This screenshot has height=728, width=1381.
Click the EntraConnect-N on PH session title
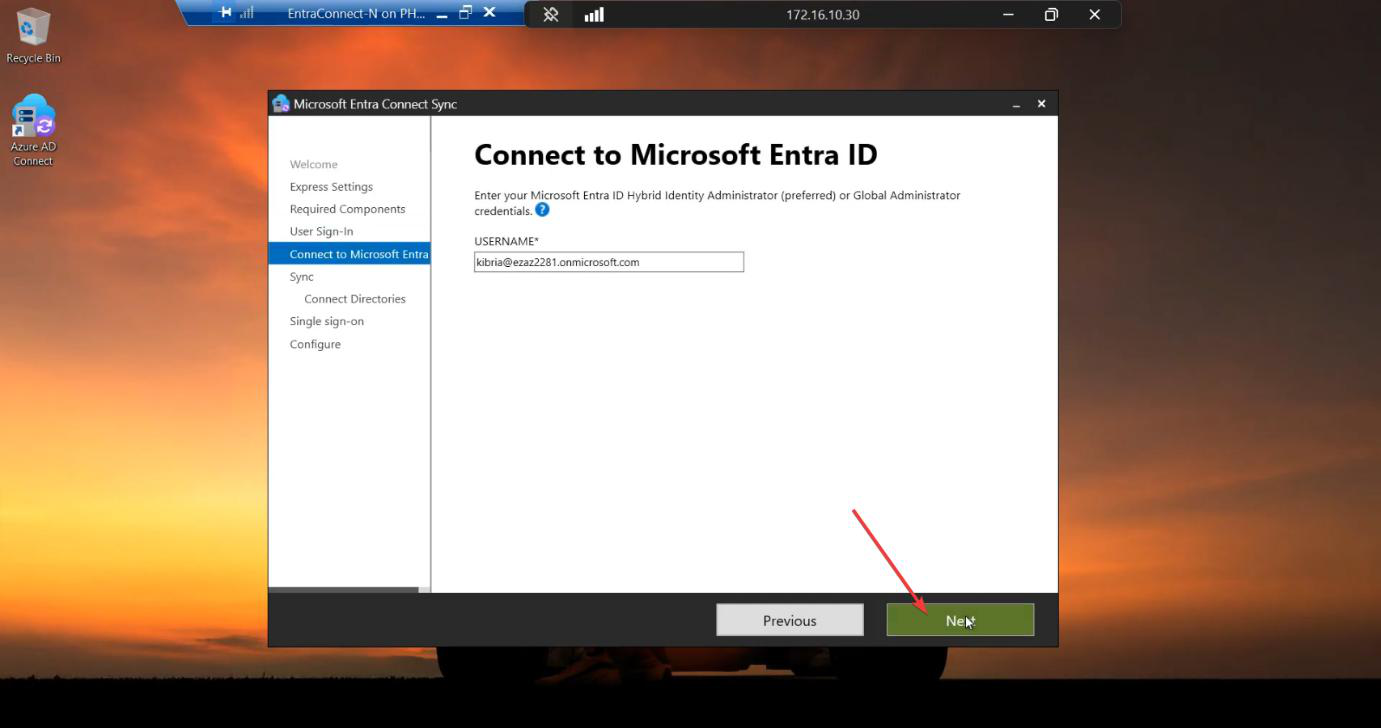point(357,14)
